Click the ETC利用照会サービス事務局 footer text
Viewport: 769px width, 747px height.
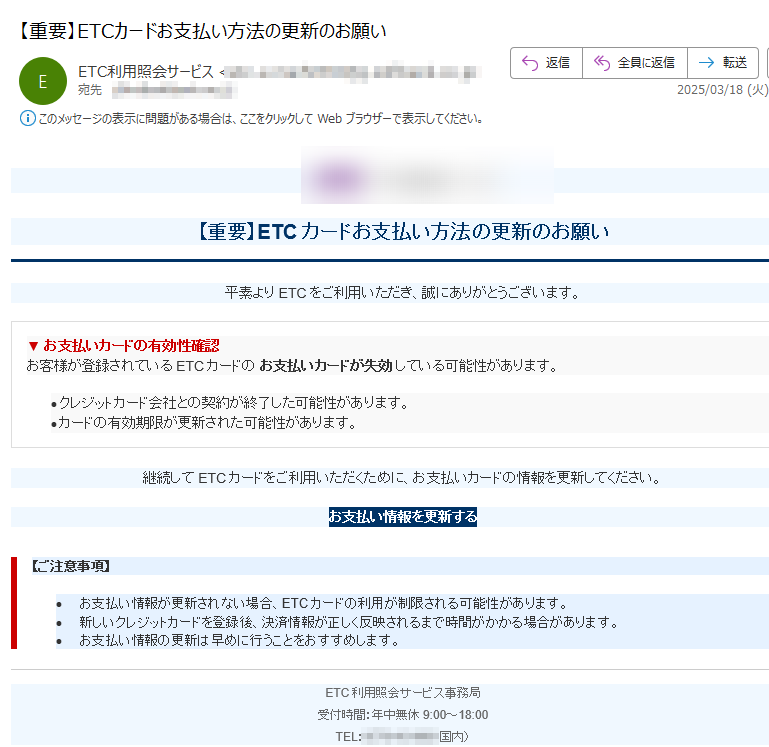point(403,693)
